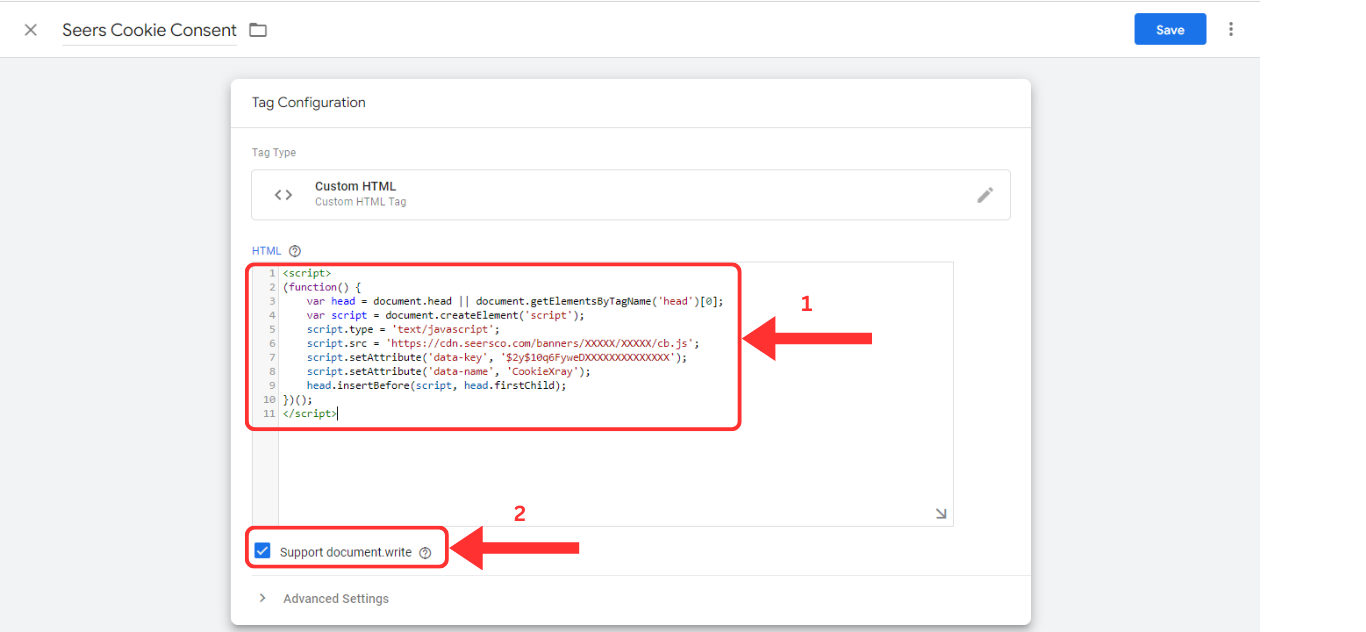Click the help icon beside Support document.write

425,552
